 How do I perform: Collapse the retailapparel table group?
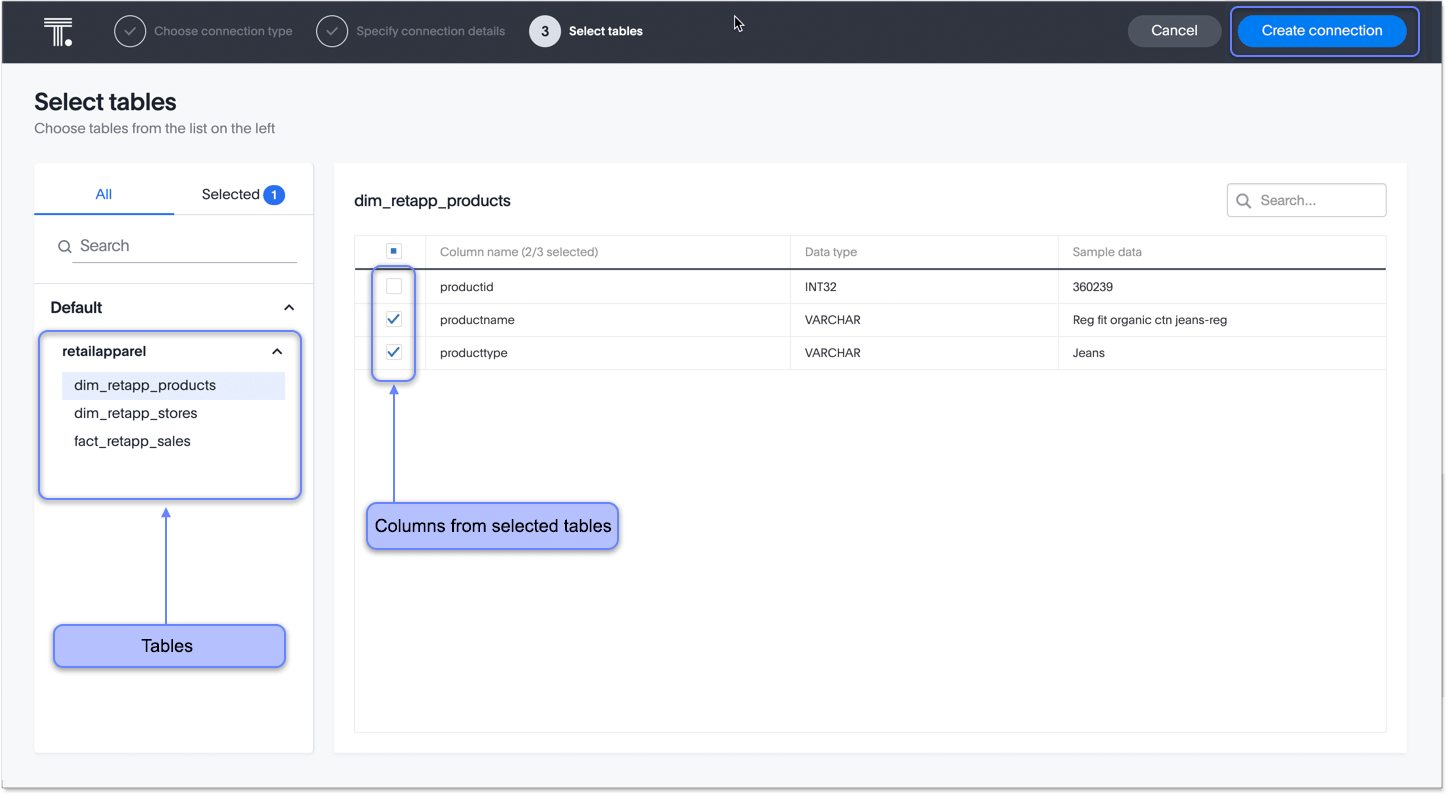pos(277,351)
